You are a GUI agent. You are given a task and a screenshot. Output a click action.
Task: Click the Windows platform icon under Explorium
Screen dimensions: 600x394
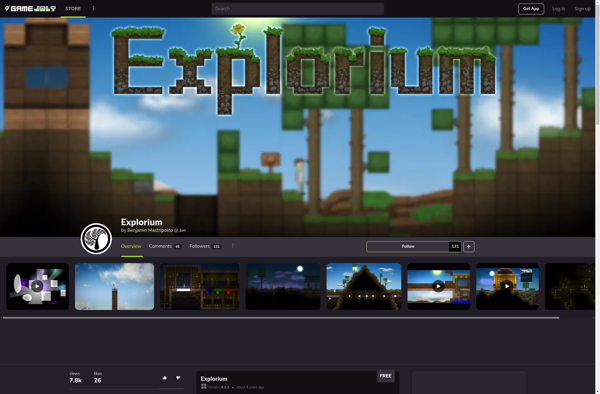click(204, 387)
